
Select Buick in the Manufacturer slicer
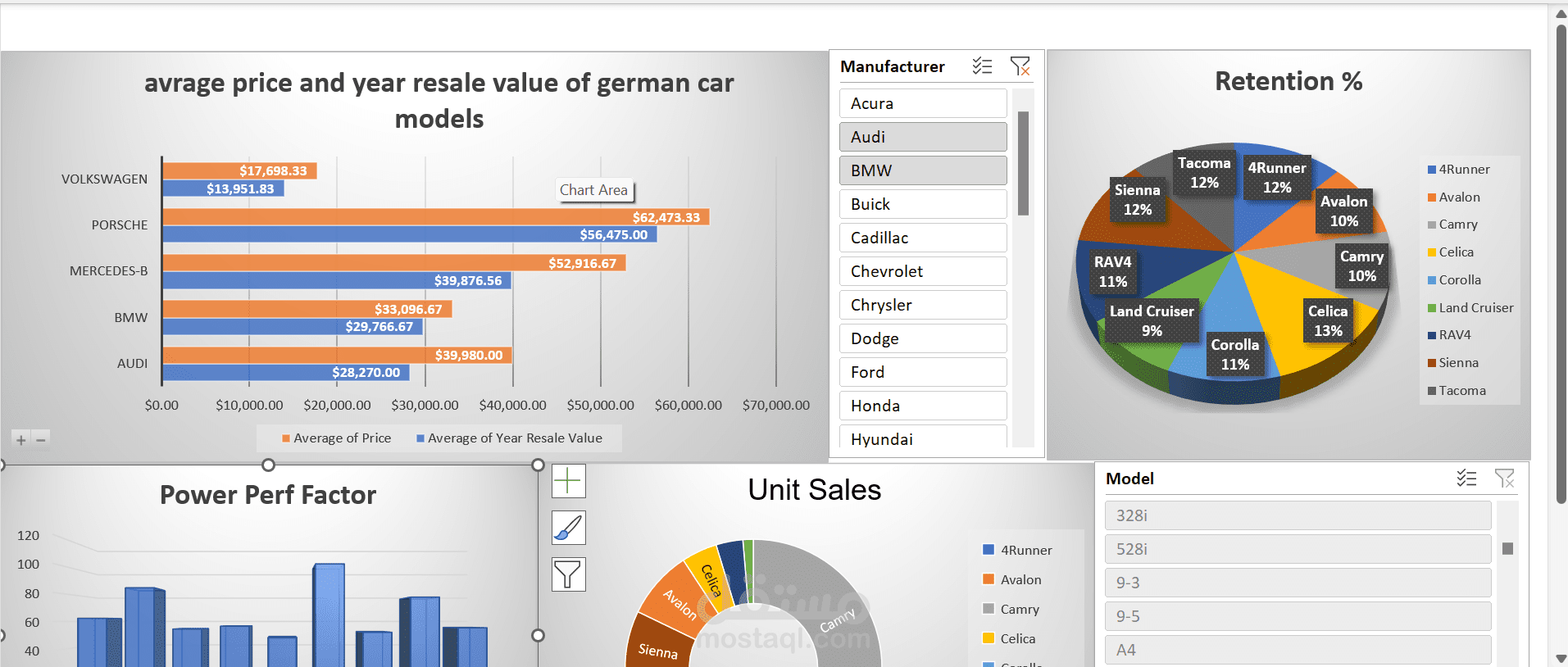[x=923, y=204]
